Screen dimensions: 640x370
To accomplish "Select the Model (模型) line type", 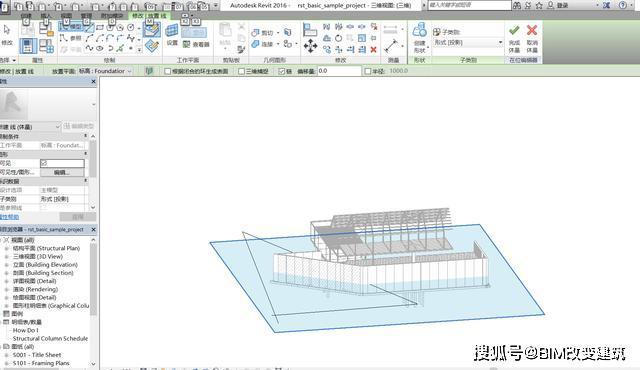I will [71, 27].
